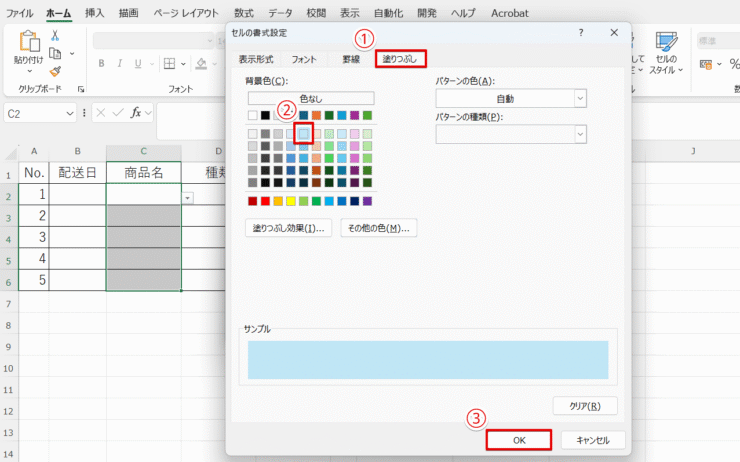Pick the highlighted light blue color swatch
The height and width of the screenshot is (462, 740).
(304, 133)
